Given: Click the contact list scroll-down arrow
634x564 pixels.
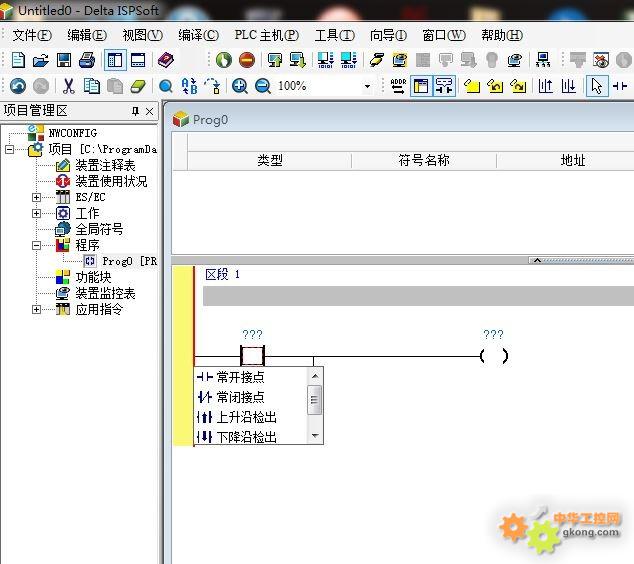Looking at the screenshot, I should pyautogui.click(x=315, y=435).
